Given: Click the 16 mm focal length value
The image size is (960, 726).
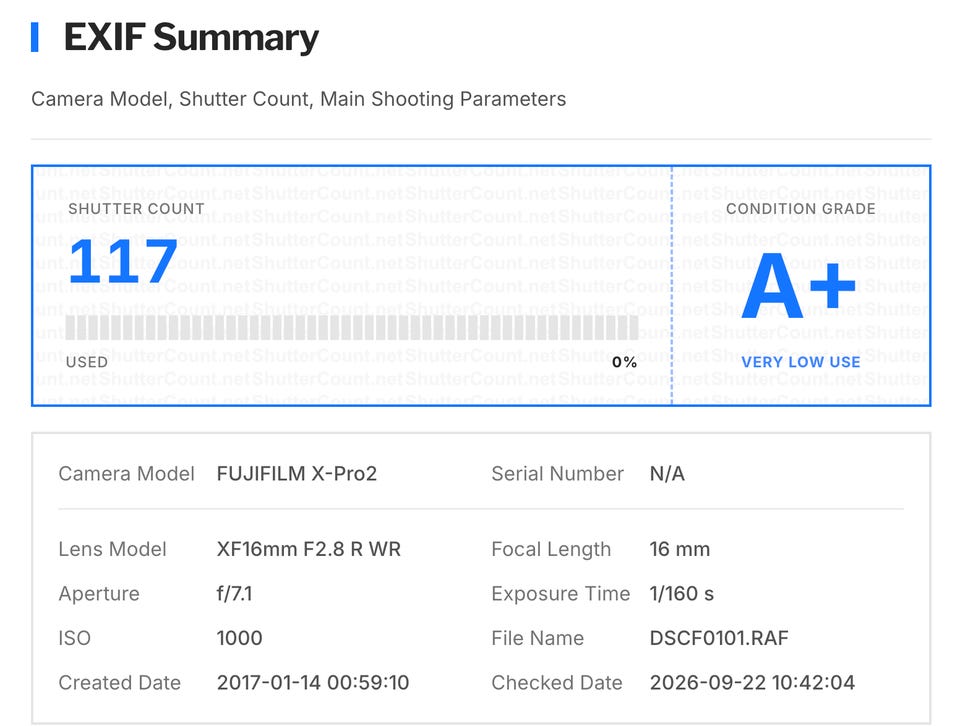Looking at the screenshot, I should [x=680, y=549].
